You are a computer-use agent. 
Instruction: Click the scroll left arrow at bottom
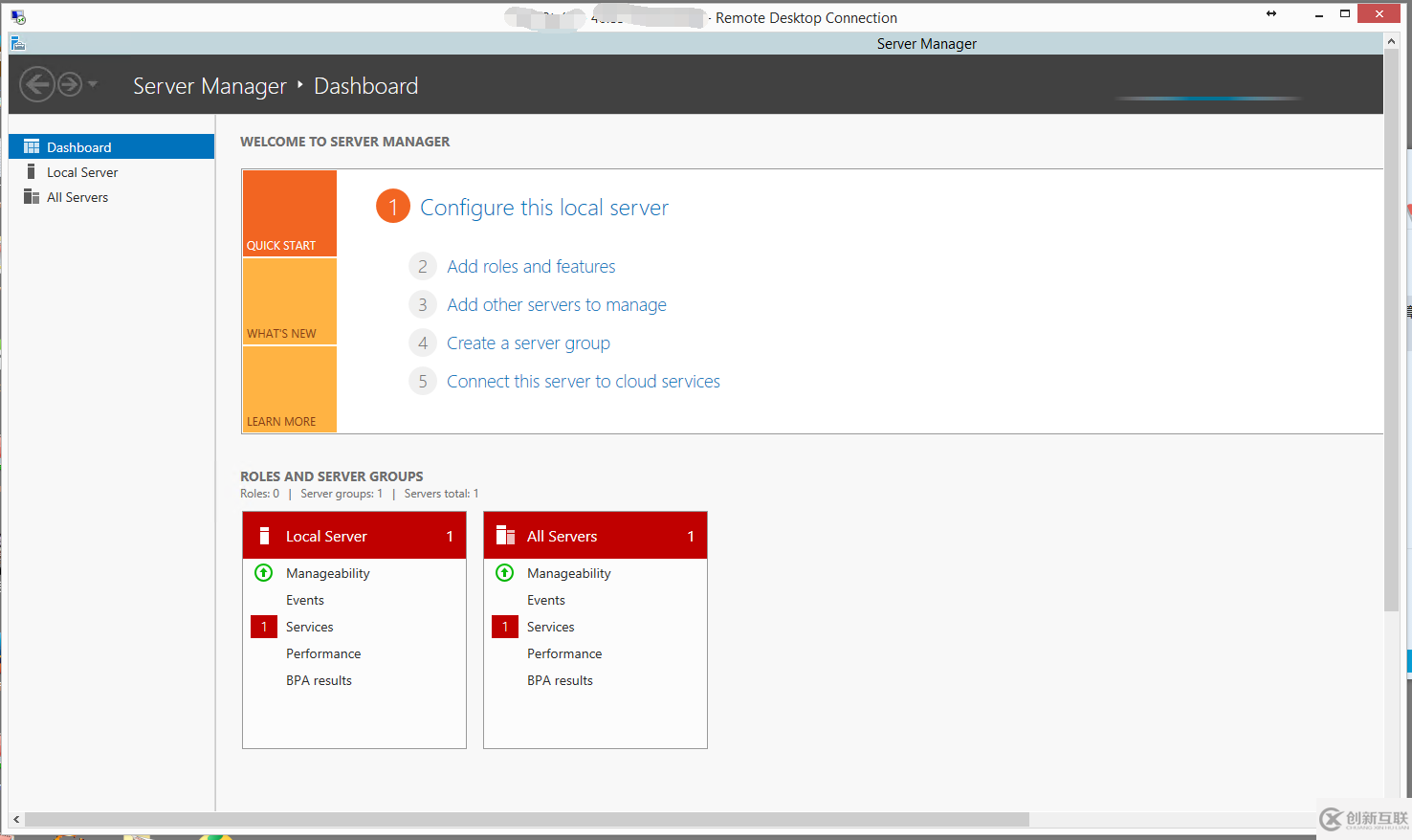pos(16,820)
